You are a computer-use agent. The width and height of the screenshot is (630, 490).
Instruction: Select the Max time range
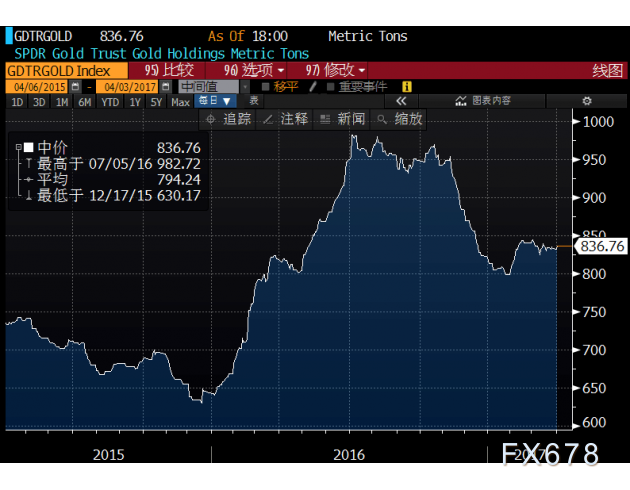click(180, 102)
